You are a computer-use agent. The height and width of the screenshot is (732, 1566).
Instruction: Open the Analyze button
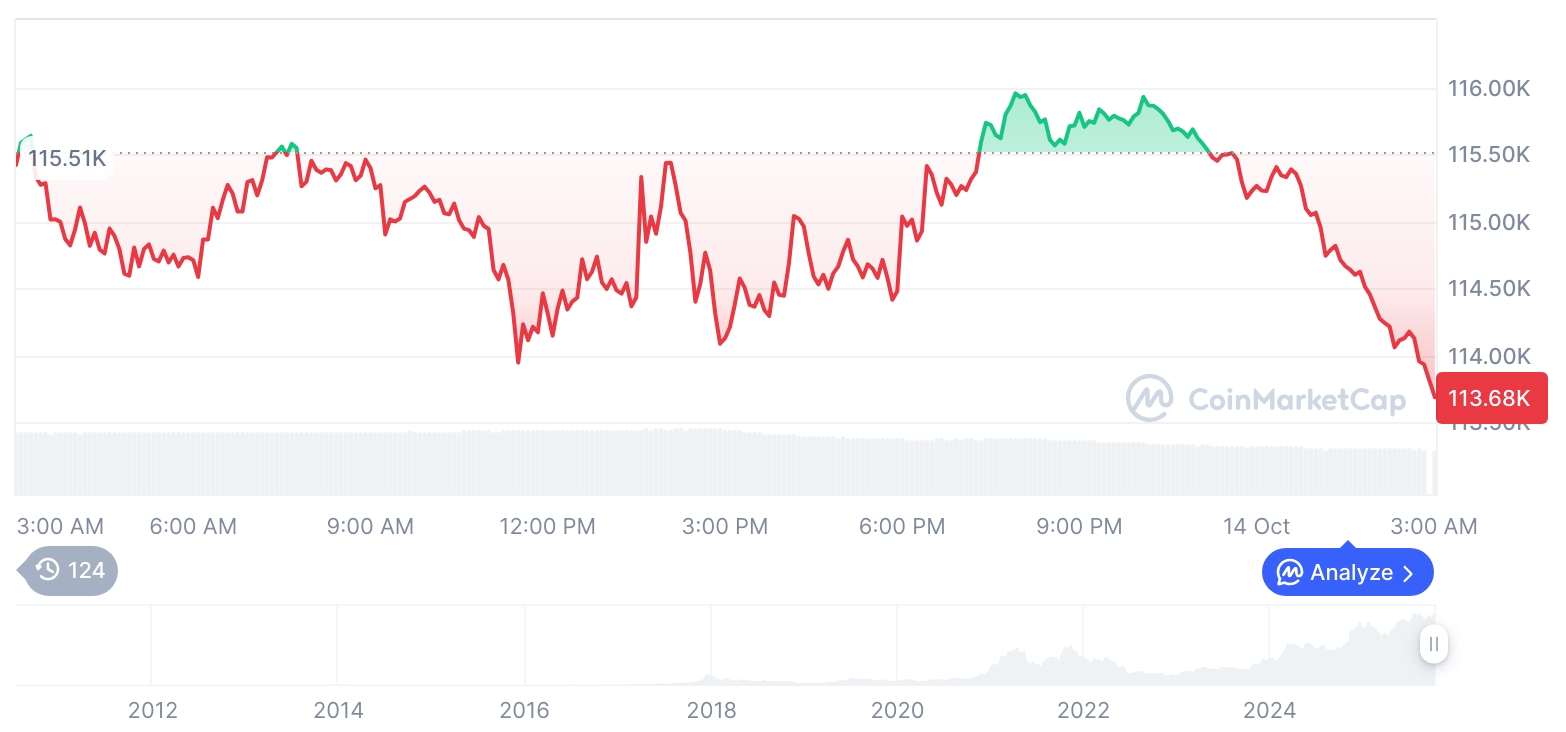coord(1346,573)
